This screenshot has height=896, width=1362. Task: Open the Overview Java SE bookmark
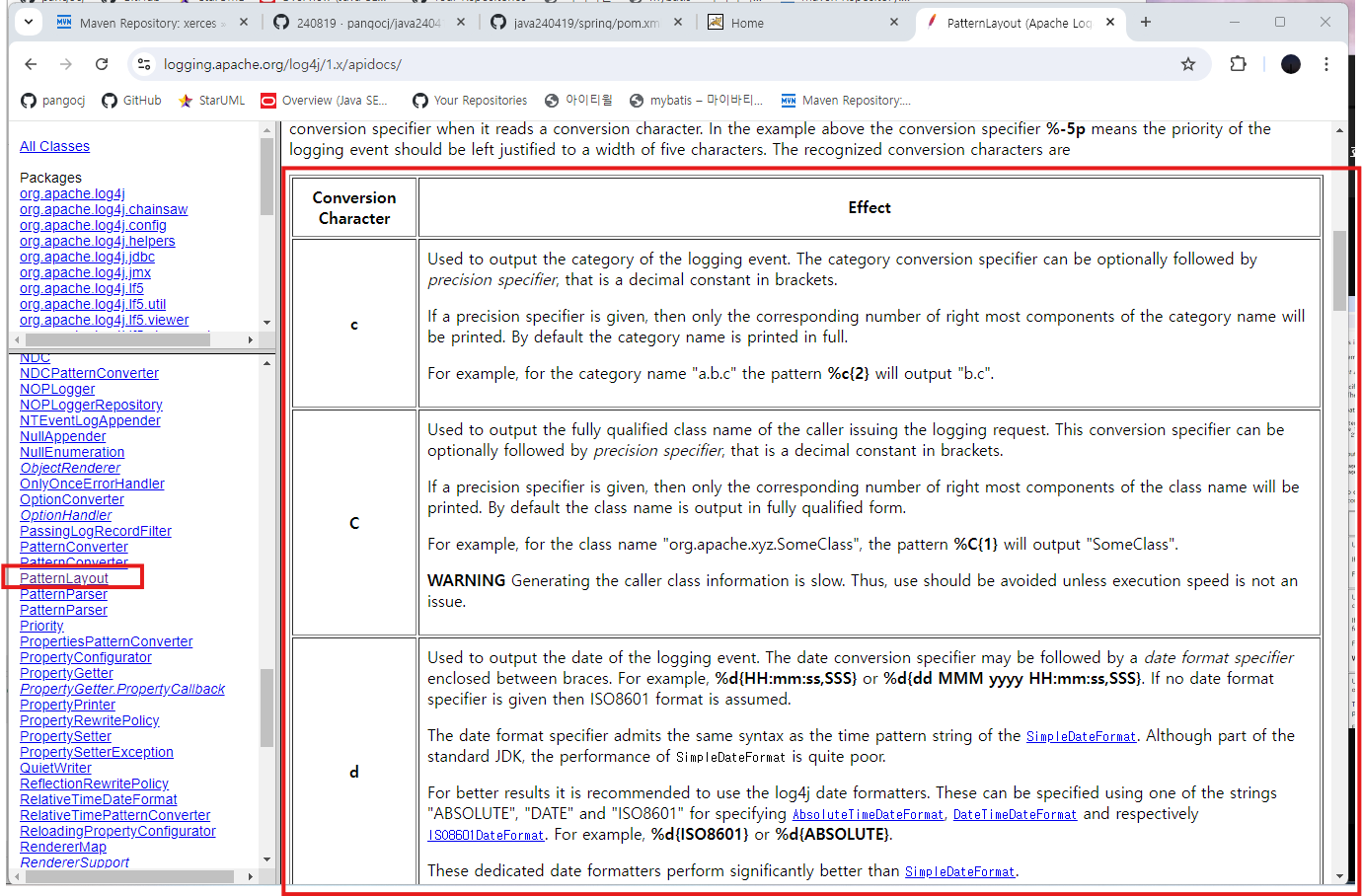click(325, 101)
